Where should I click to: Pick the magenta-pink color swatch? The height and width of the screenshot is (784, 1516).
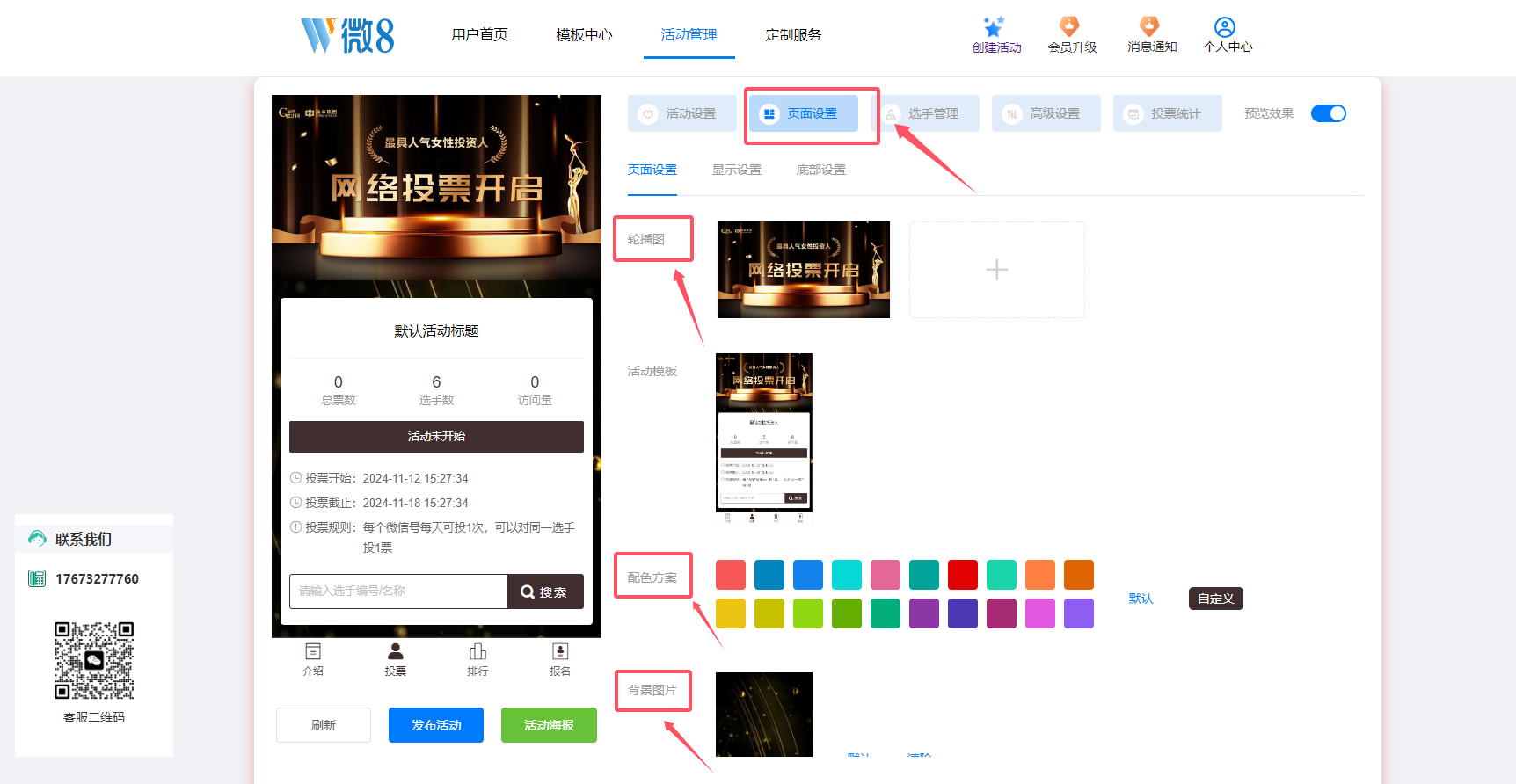(x=1040, y=613)
